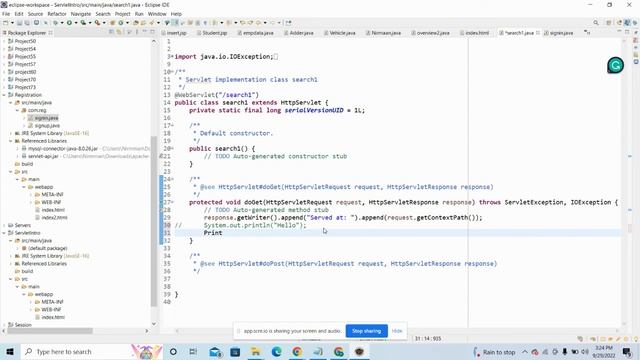Viewport: 640px width, 360px height.
Task: Click the Save toolbar icon
Action: (19, 23)
